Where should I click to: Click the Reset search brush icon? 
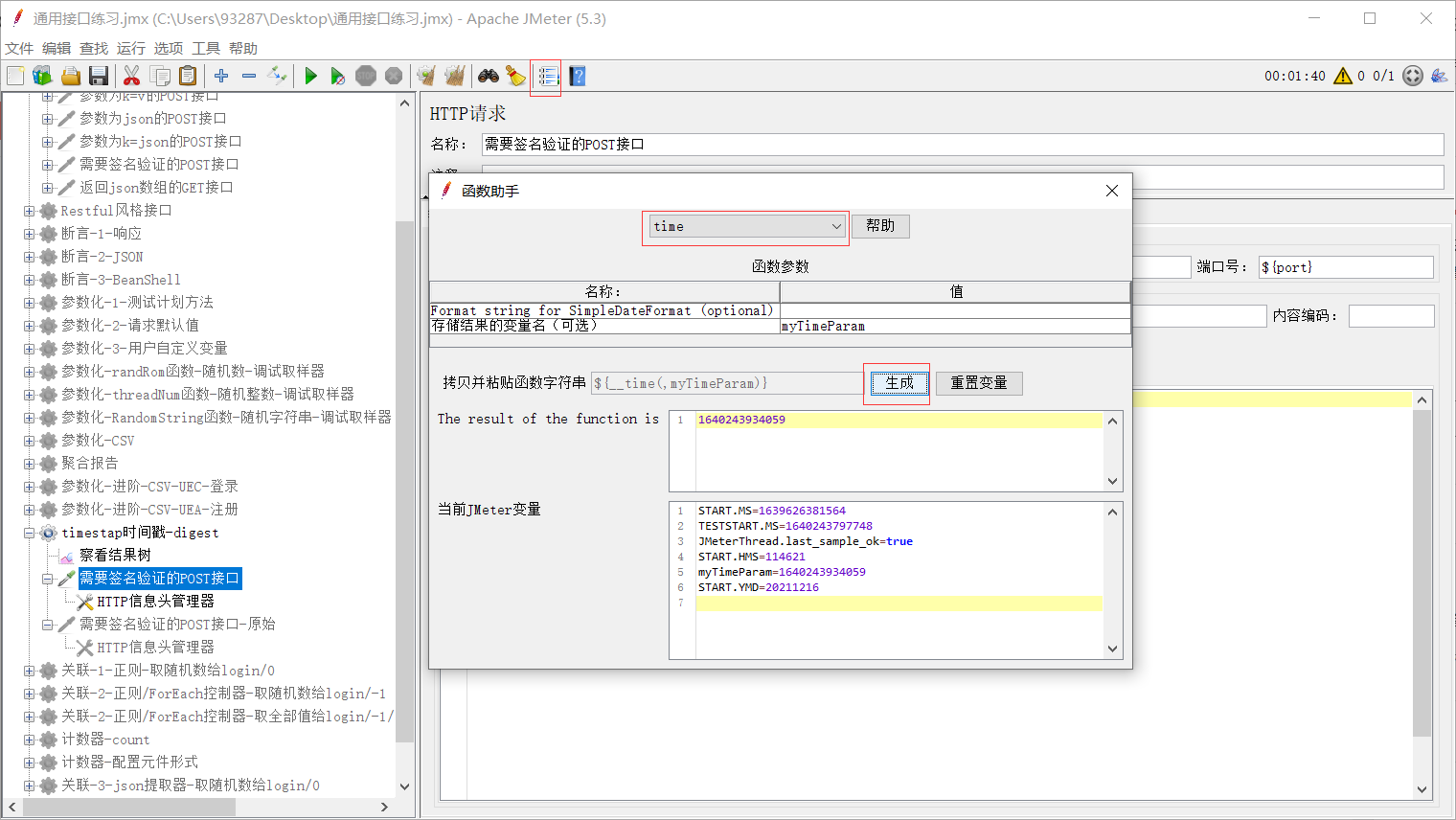[x=516, y=76]
